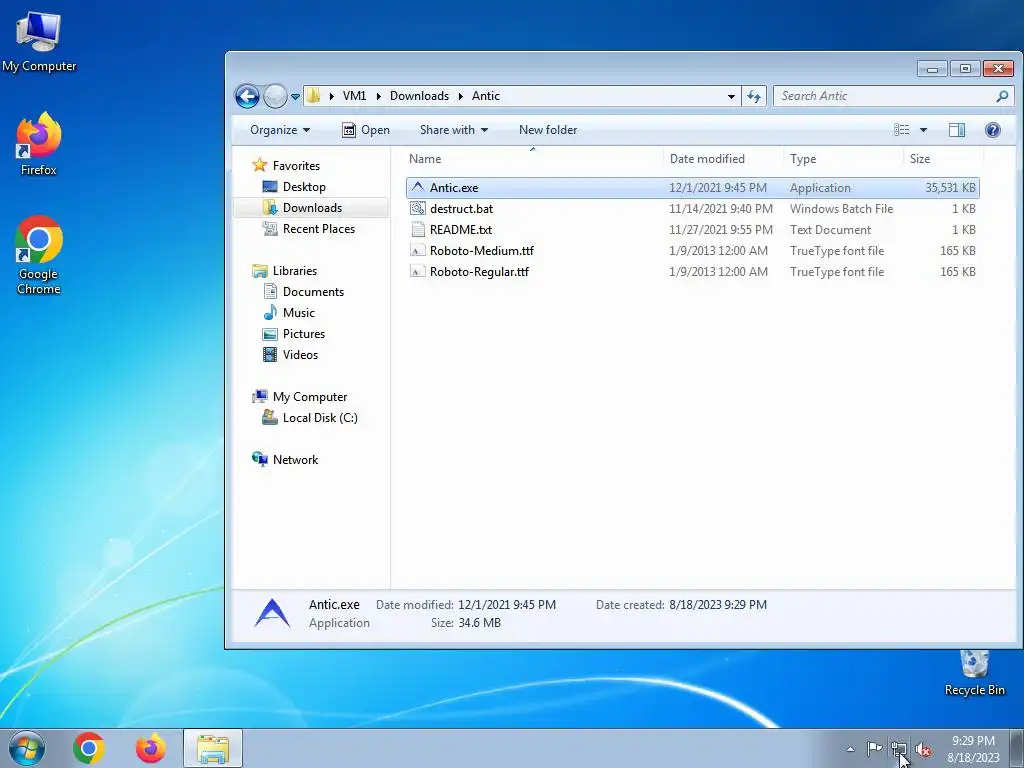Click the Roboto-Medium.ttf file name
The height and width of the screenshot is (768, 1024).
click(481, 251)
